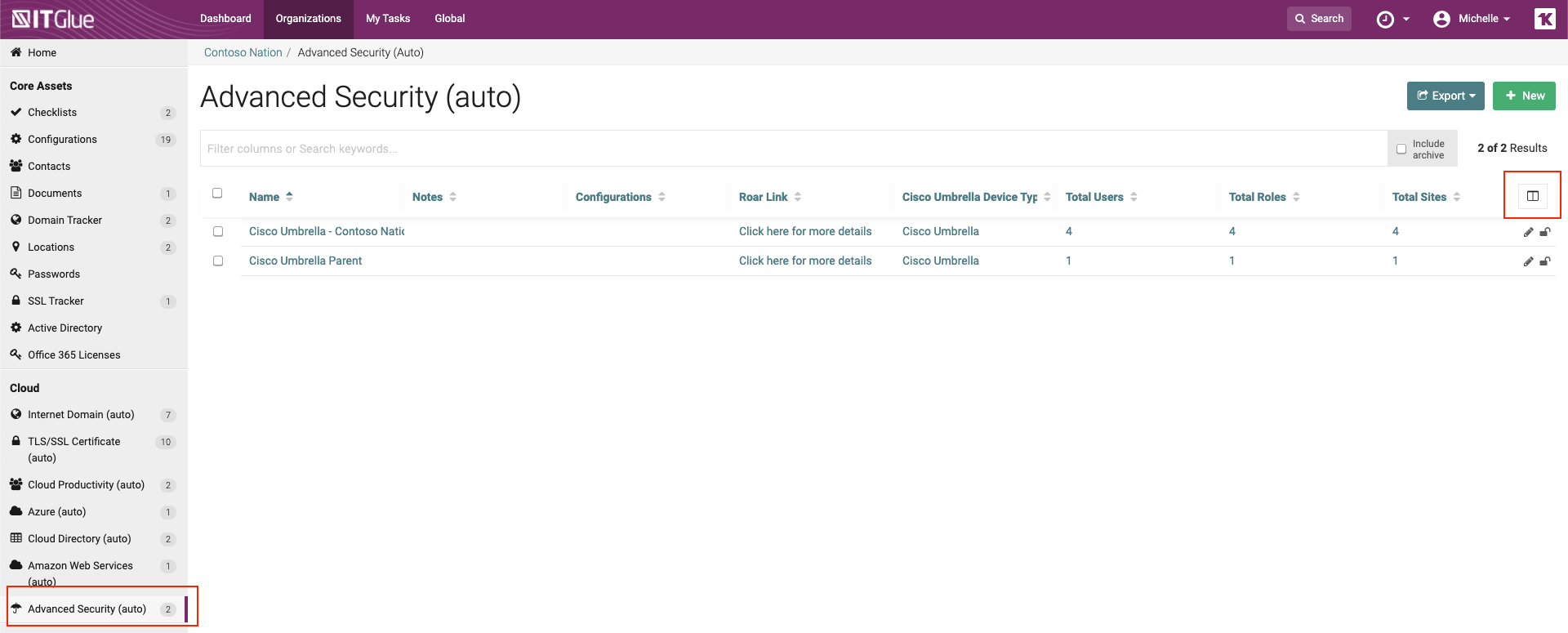Click the Advanced Security umbrella icon

point(16,608)
